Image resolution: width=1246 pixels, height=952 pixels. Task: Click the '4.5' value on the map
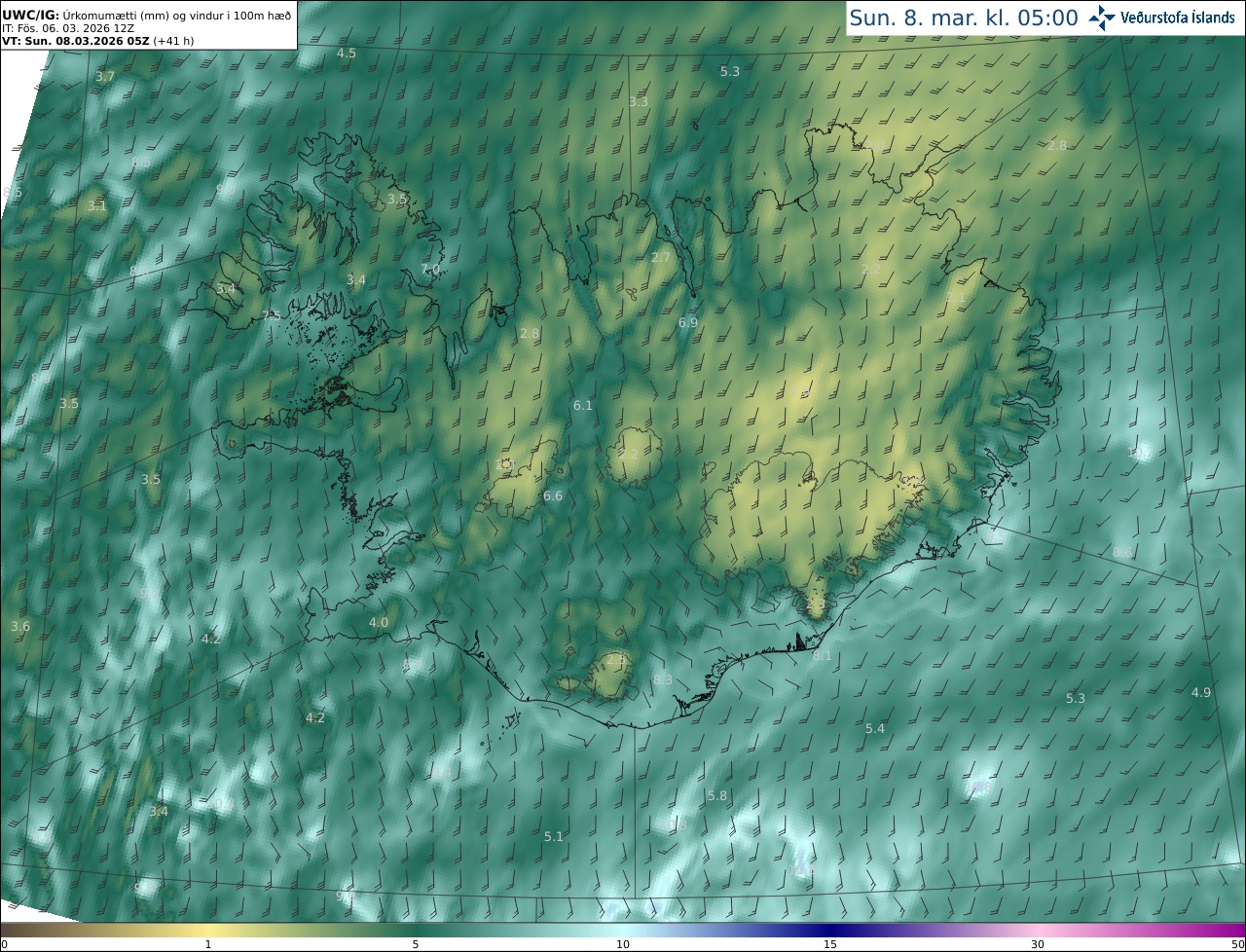(x=347, y=54)
